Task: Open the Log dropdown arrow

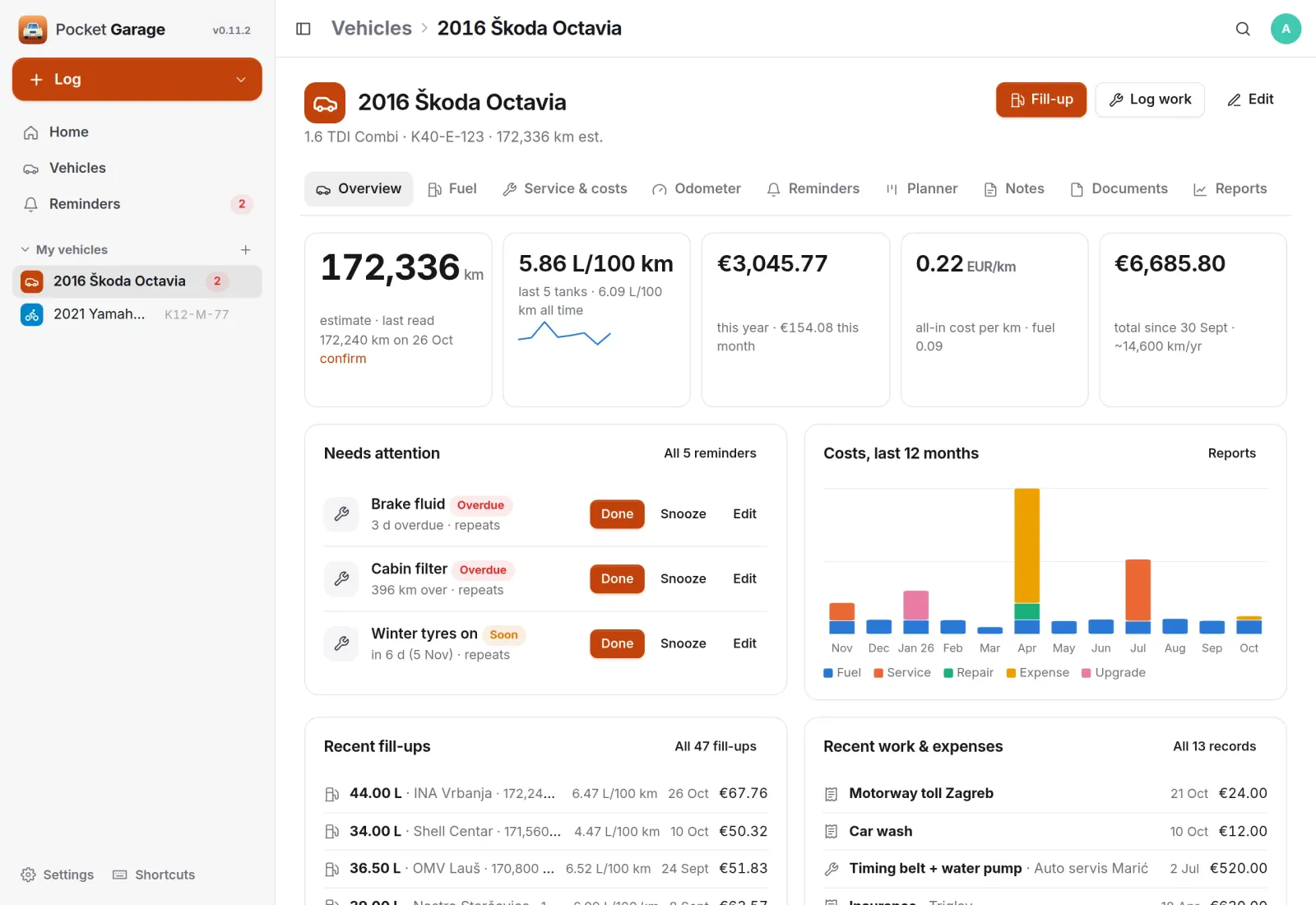Action: pos(241,80)
